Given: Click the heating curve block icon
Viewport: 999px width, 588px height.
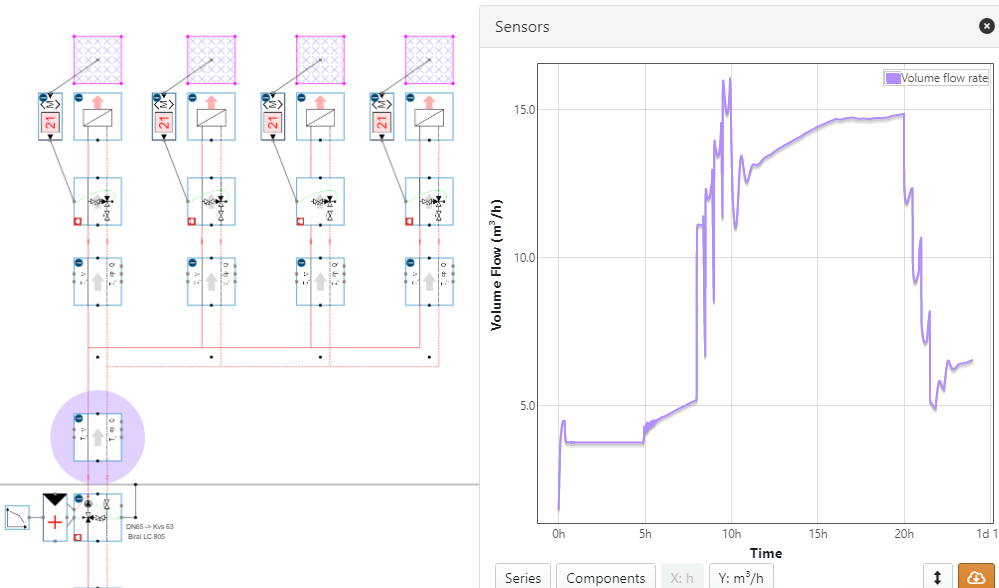Looking at the screenshot, I should tap(17, 517).
